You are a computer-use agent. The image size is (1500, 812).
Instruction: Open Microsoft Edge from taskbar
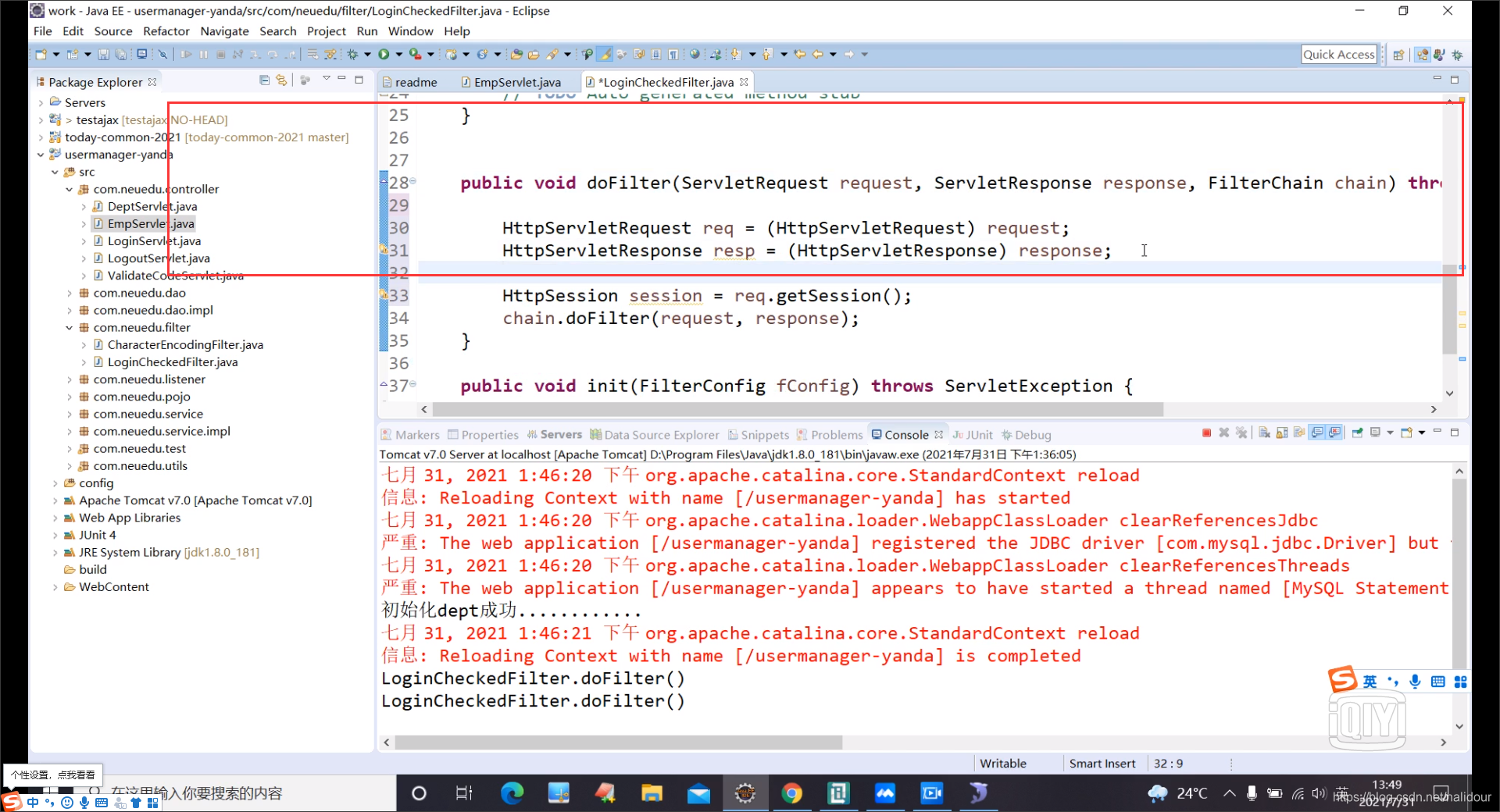point(512,793)
